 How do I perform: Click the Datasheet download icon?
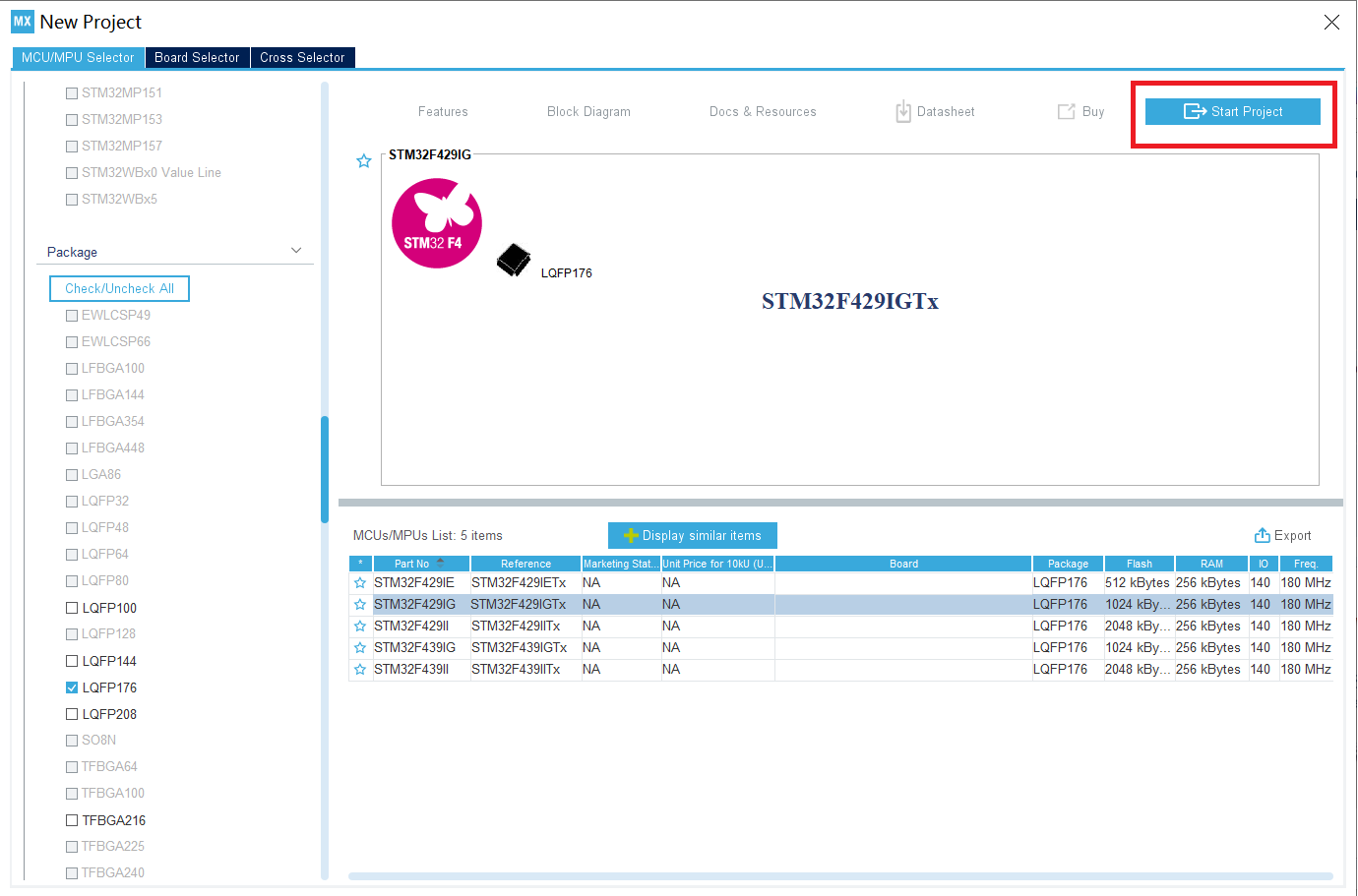(x=903, y=112)
